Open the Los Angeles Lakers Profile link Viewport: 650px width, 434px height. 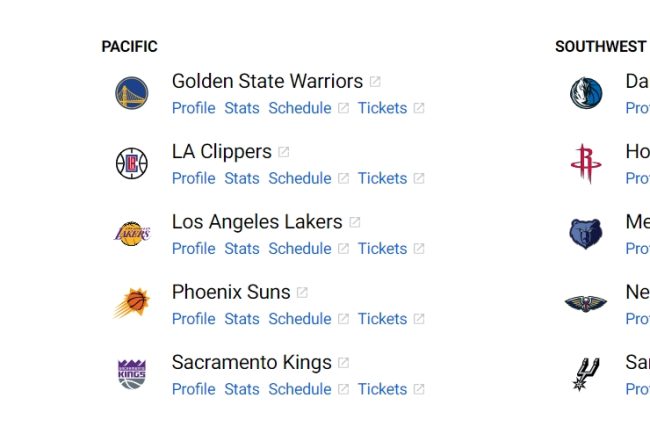point(194,249)
